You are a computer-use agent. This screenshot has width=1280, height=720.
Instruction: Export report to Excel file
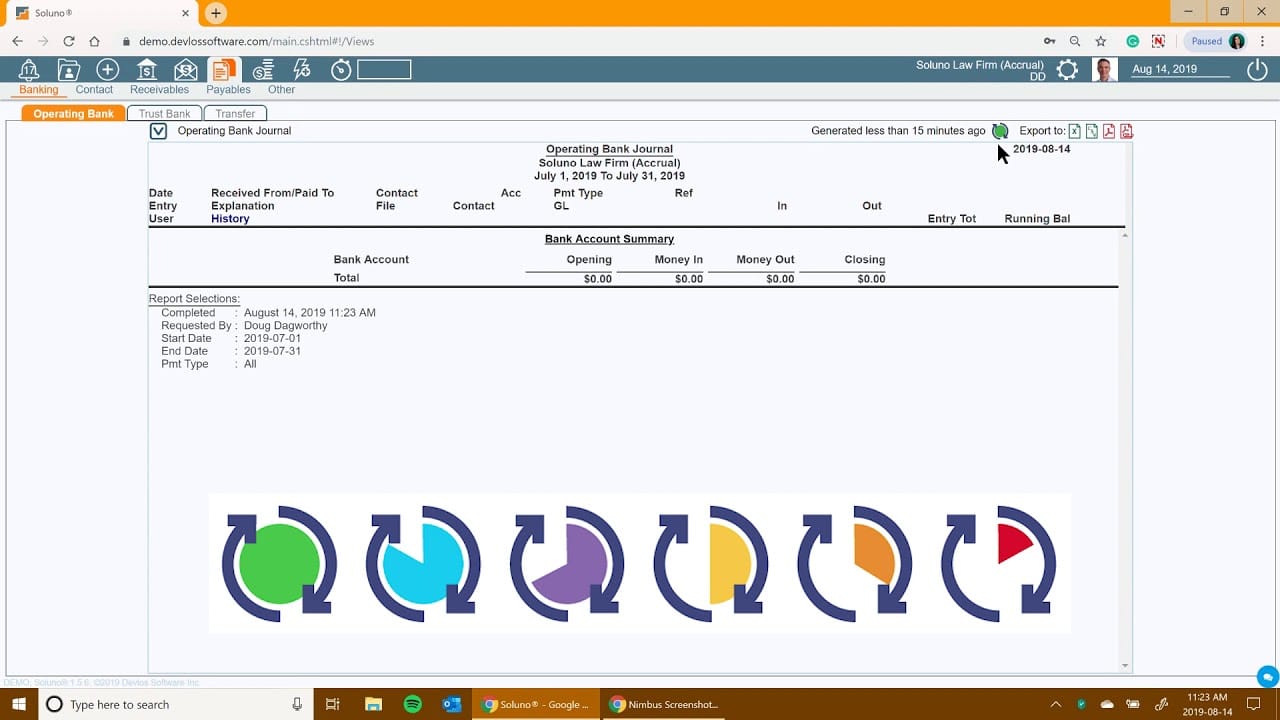point(1075,131)
